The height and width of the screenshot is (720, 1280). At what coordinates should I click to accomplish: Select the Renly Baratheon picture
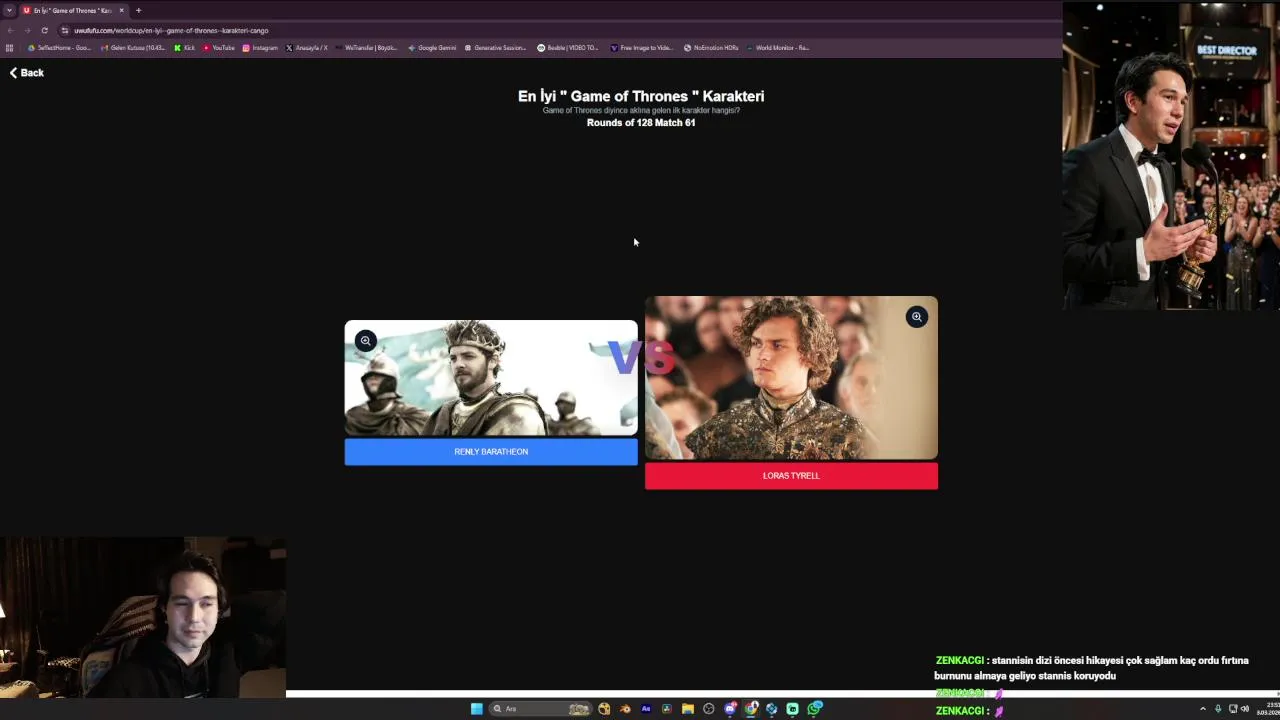(491, 378)
